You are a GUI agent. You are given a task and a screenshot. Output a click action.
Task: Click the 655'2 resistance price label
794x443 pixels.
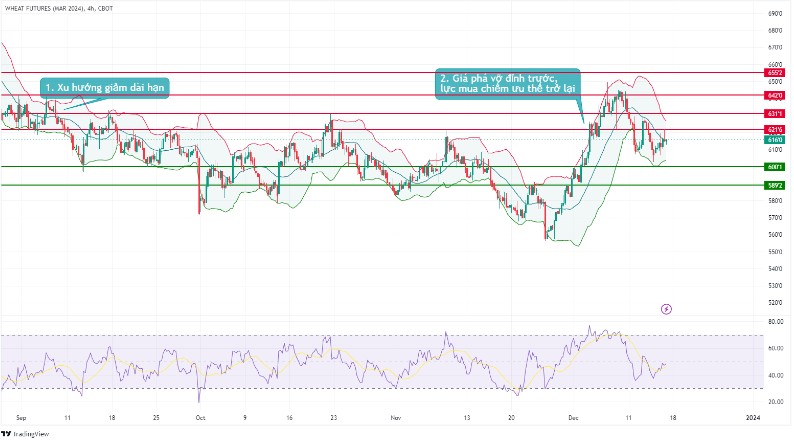(775, 73)
